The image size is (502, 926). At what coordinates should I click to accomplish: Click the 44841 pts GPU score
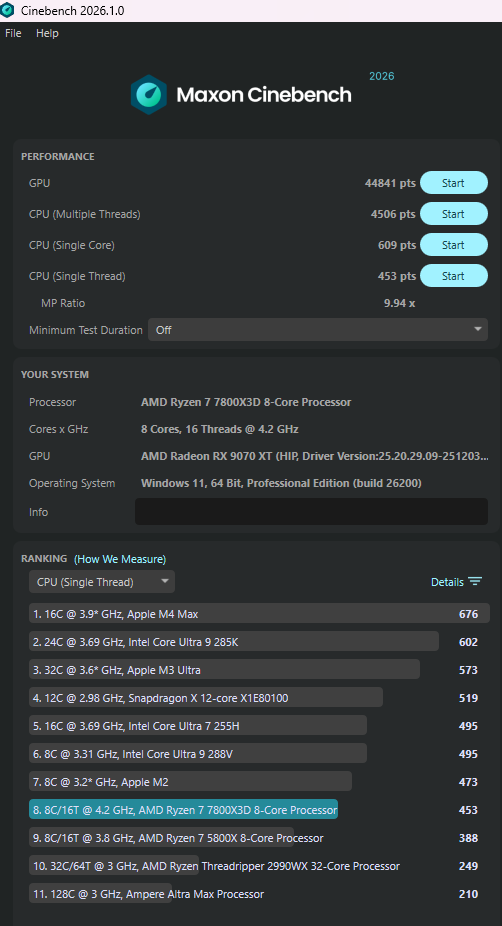pos(390,183)
